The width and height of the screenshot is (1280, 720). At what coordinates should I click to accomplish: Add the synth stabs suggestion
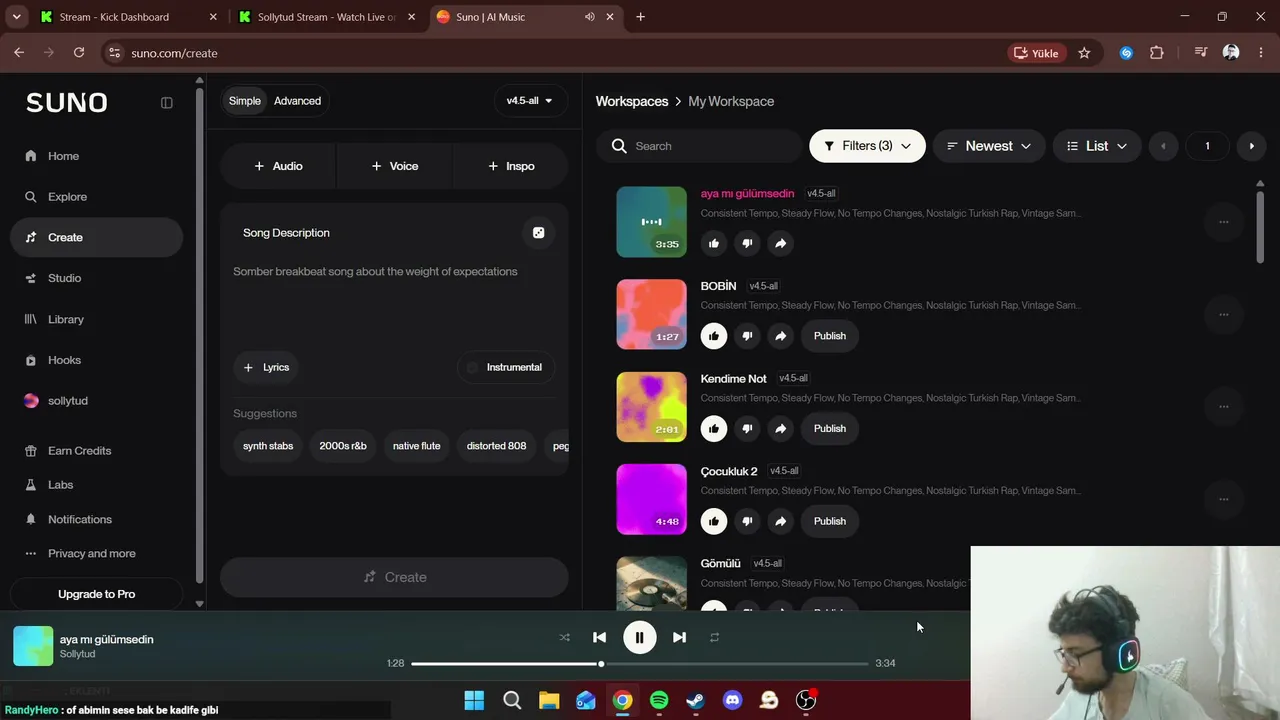point(268,446)
